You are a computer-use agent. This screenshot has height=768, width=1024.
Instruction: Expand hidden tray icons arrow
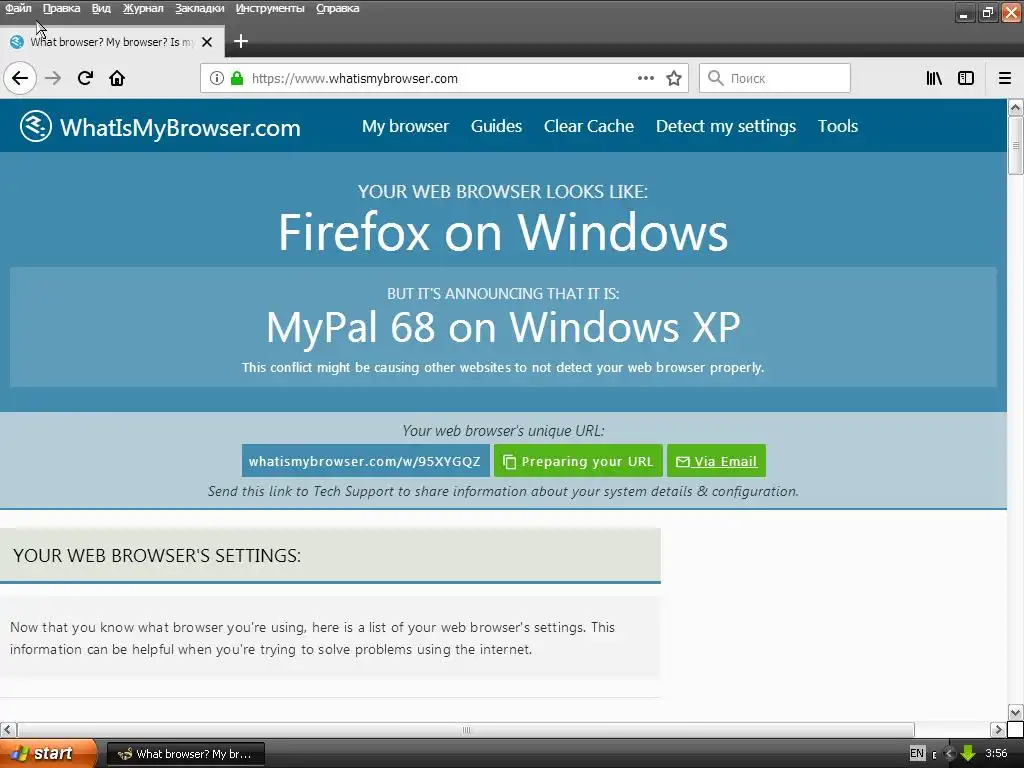[x=950, y=753]
